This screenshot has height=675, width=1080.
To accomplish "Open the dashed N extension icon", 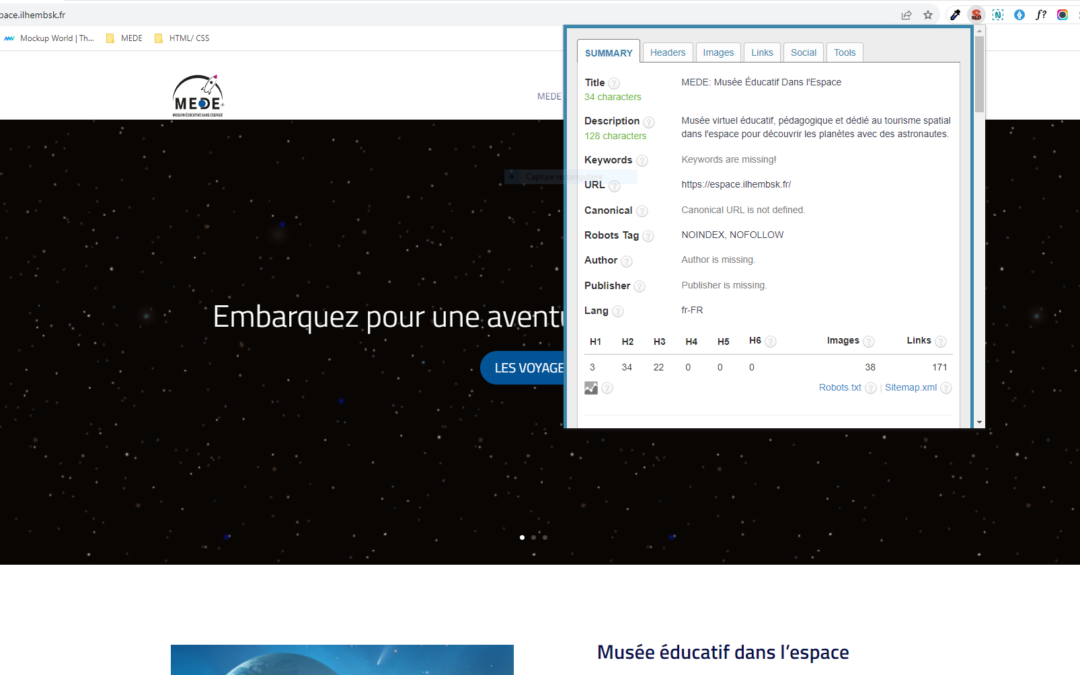I will 997,14.
